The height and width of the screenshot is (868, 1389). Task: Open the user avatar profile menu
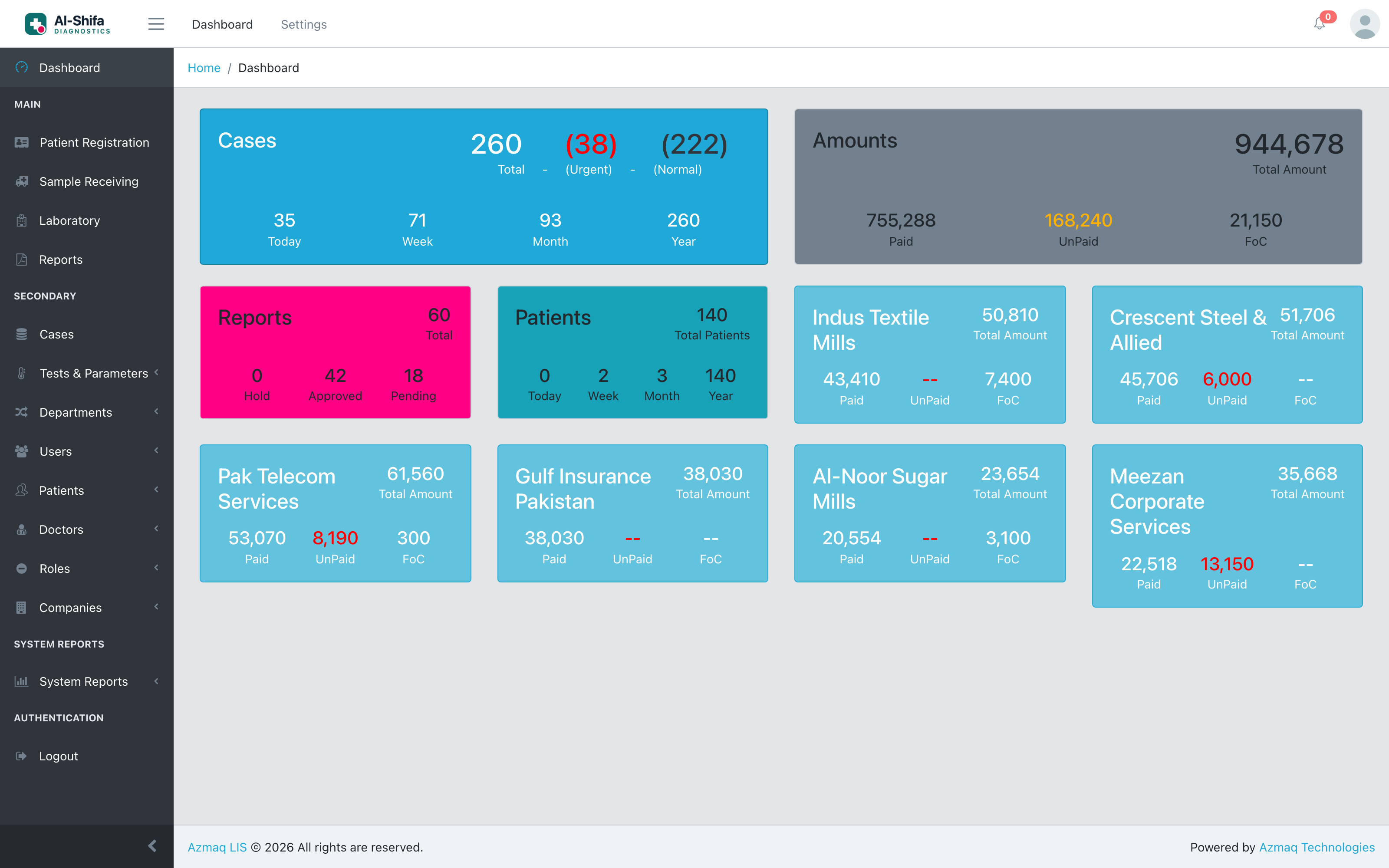[1364, 24]
